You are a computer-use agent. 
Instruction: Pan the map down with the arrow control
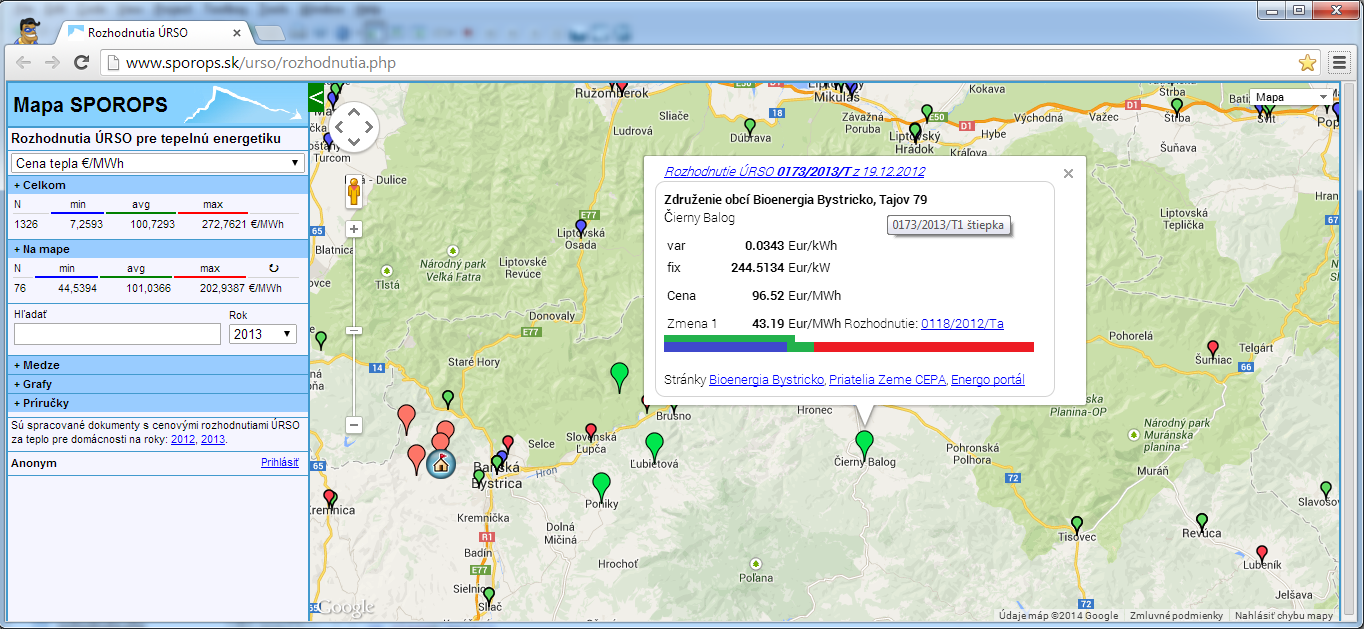point(354,143)
